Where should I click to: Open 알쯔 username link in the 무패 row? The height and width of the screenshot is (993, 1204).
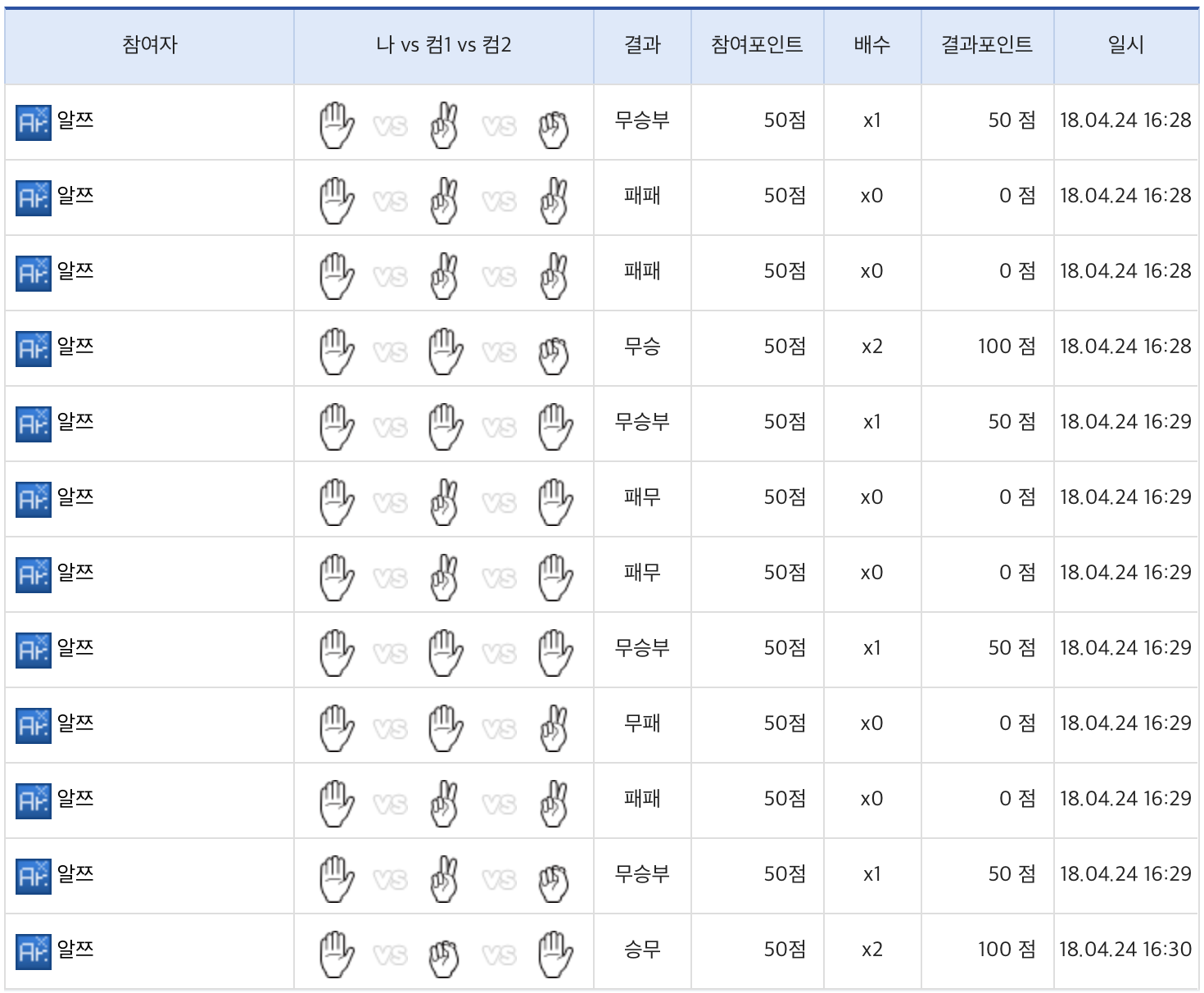[75, 723]
